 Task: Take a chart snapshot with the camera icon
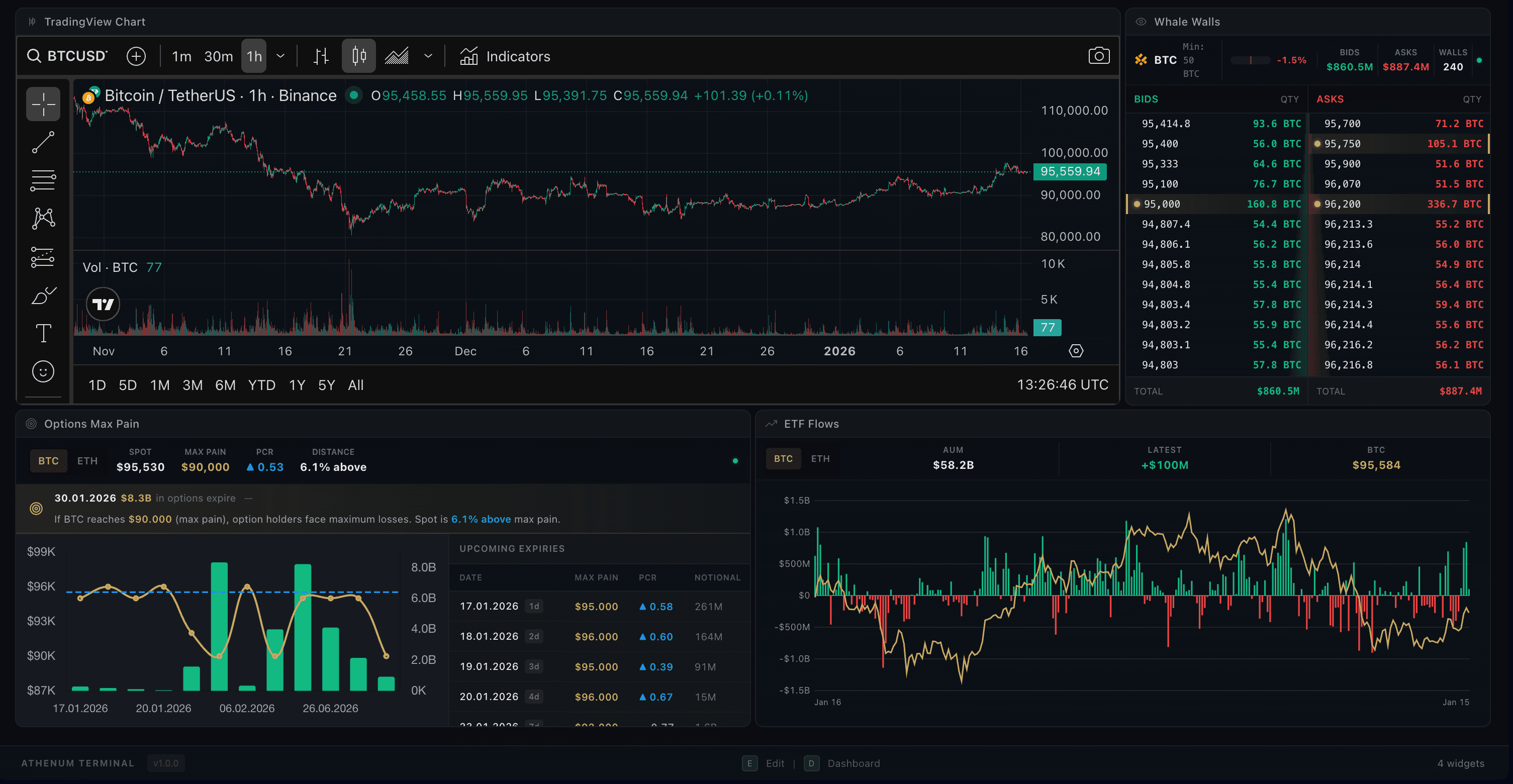[x=1098, y=56]
